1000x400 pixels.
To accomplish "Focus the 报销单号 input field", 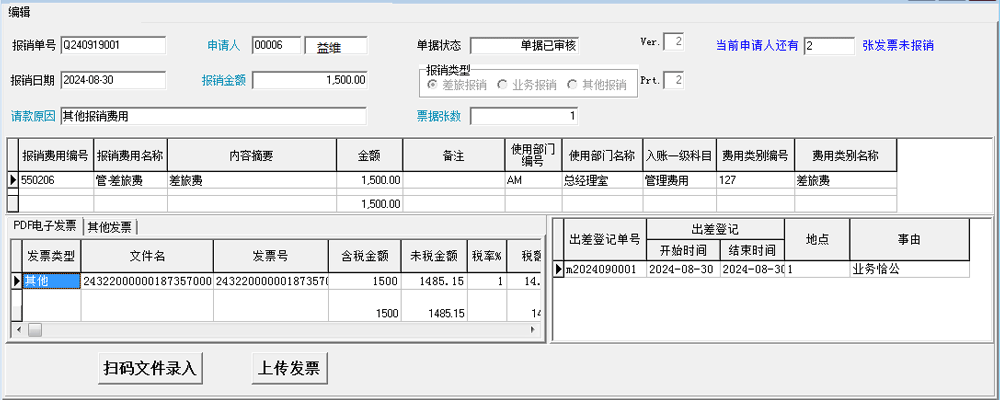I will coord(112,45).
